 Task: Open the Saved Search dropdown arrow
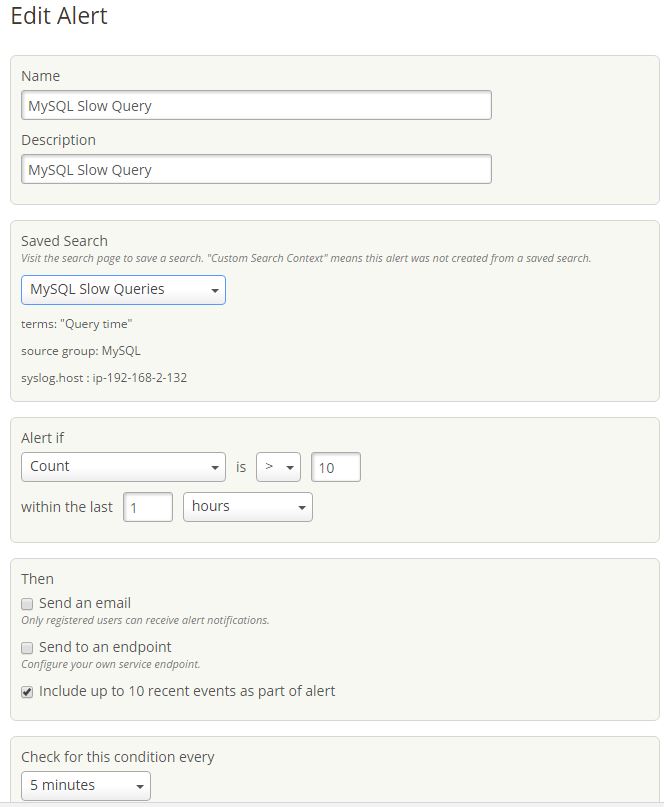point(213,289)
